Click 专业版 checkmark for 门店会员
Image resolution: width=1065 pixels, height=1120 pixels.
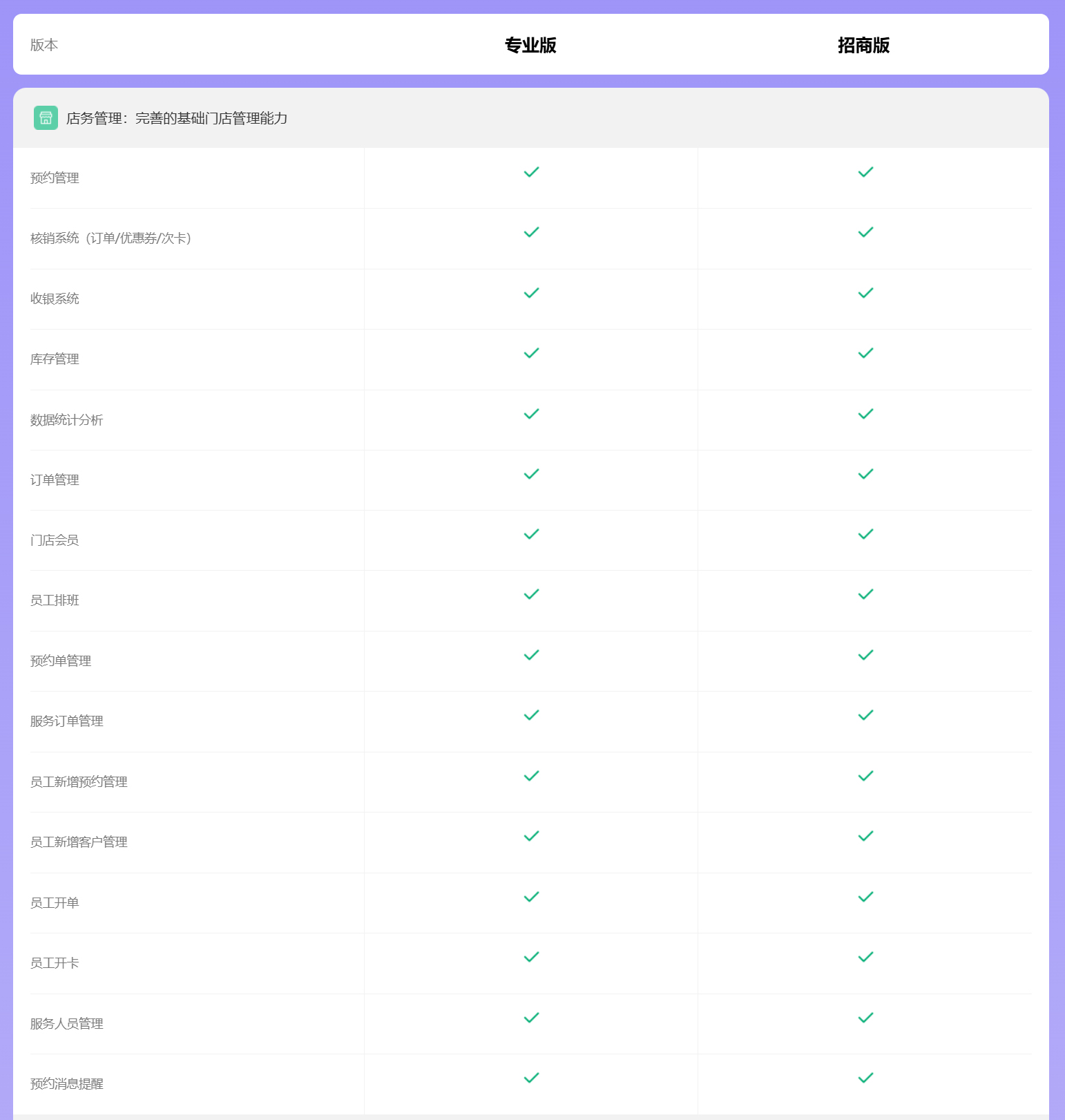531,534
